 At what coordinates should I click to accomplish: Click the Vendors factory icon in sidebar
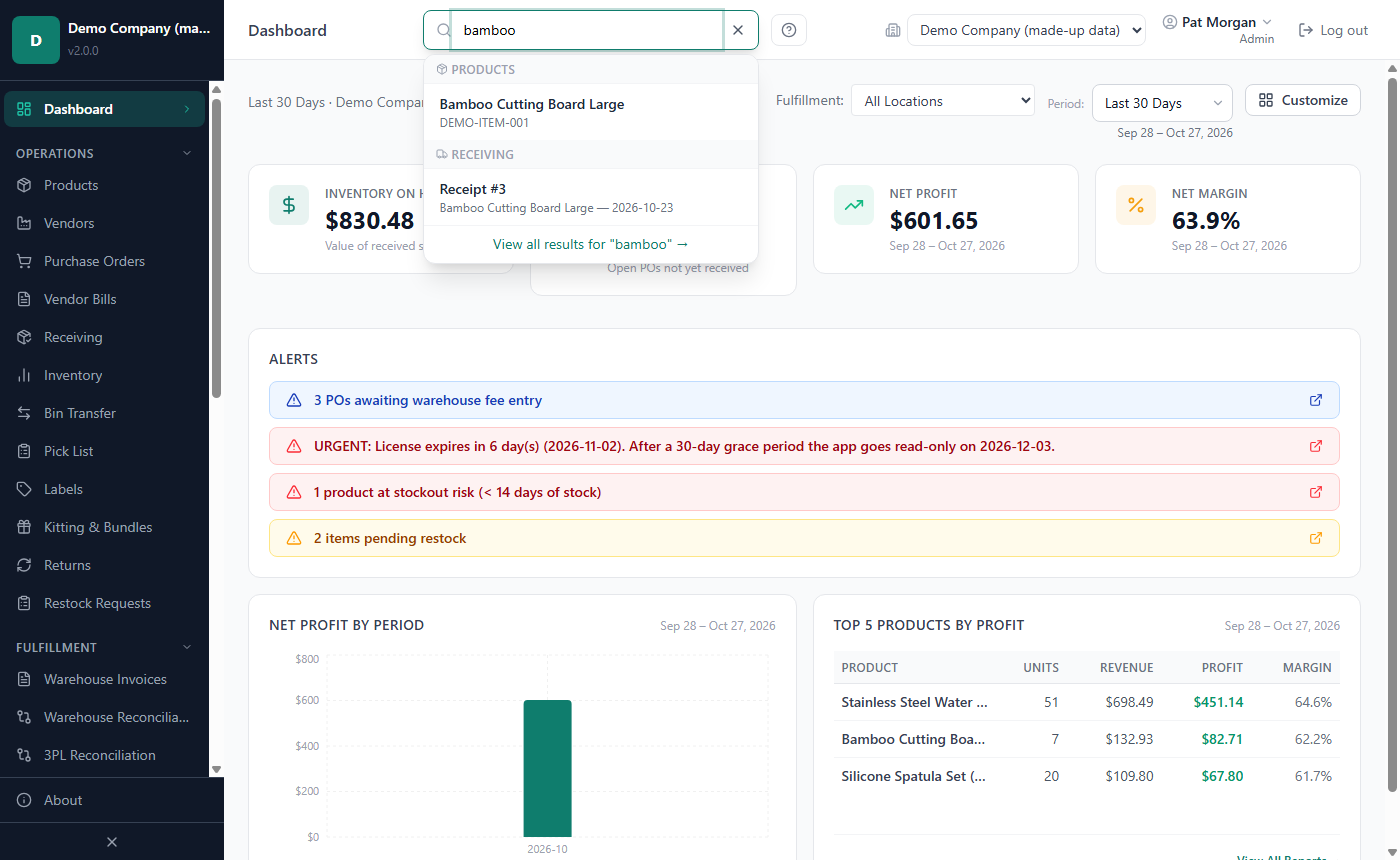pos(25,223)
